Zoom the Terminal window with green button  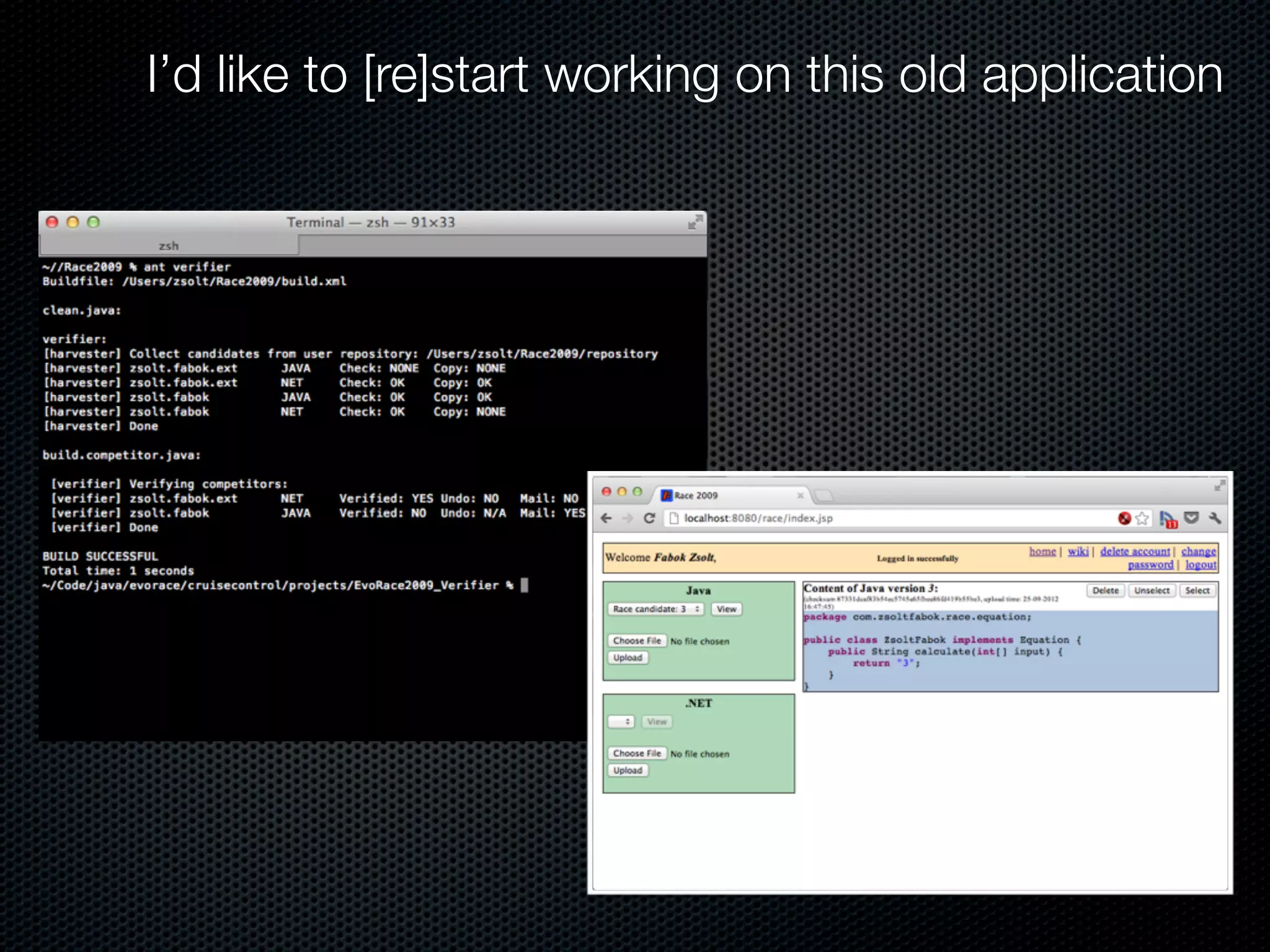93,222
